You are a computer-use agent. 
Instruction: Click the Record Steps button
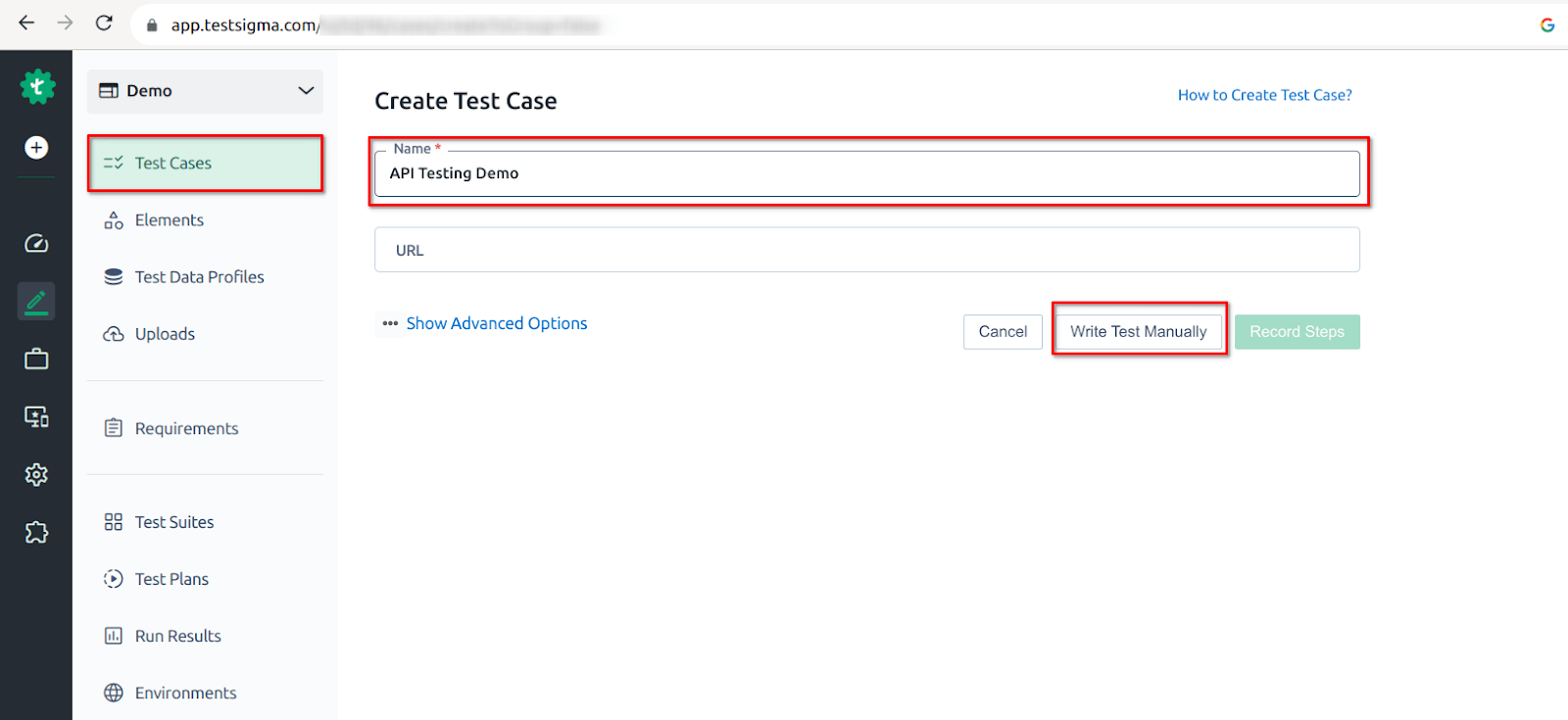coord(1298,332)
